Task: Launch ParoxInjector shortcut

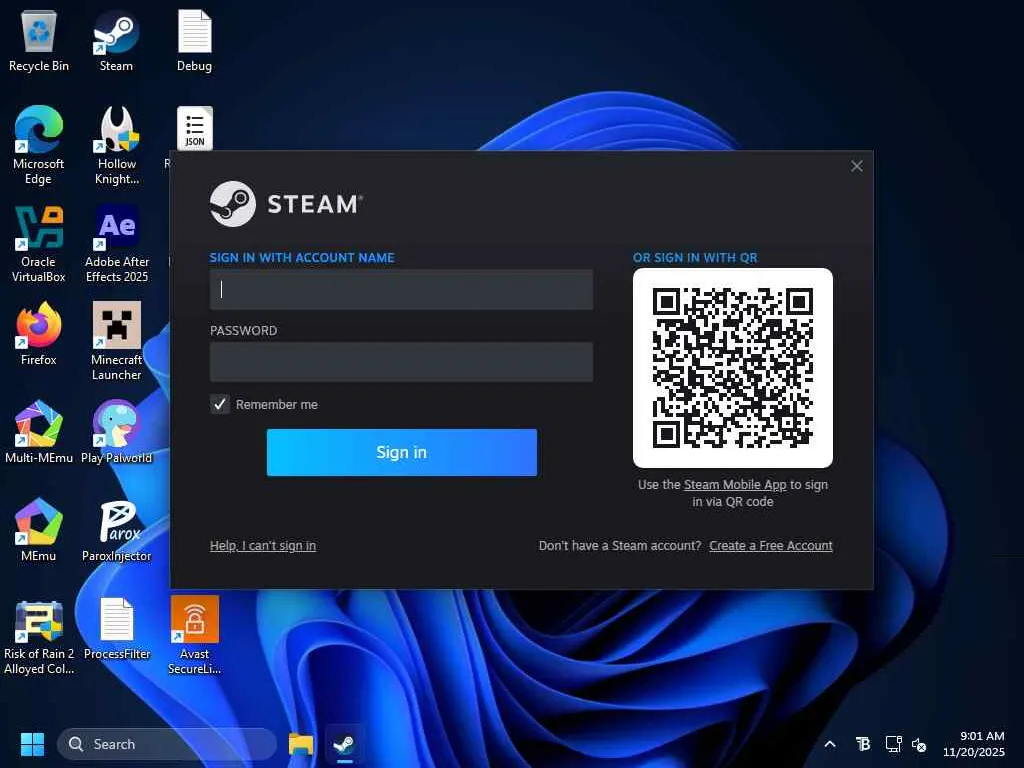Action: click(x=117, y=529)
